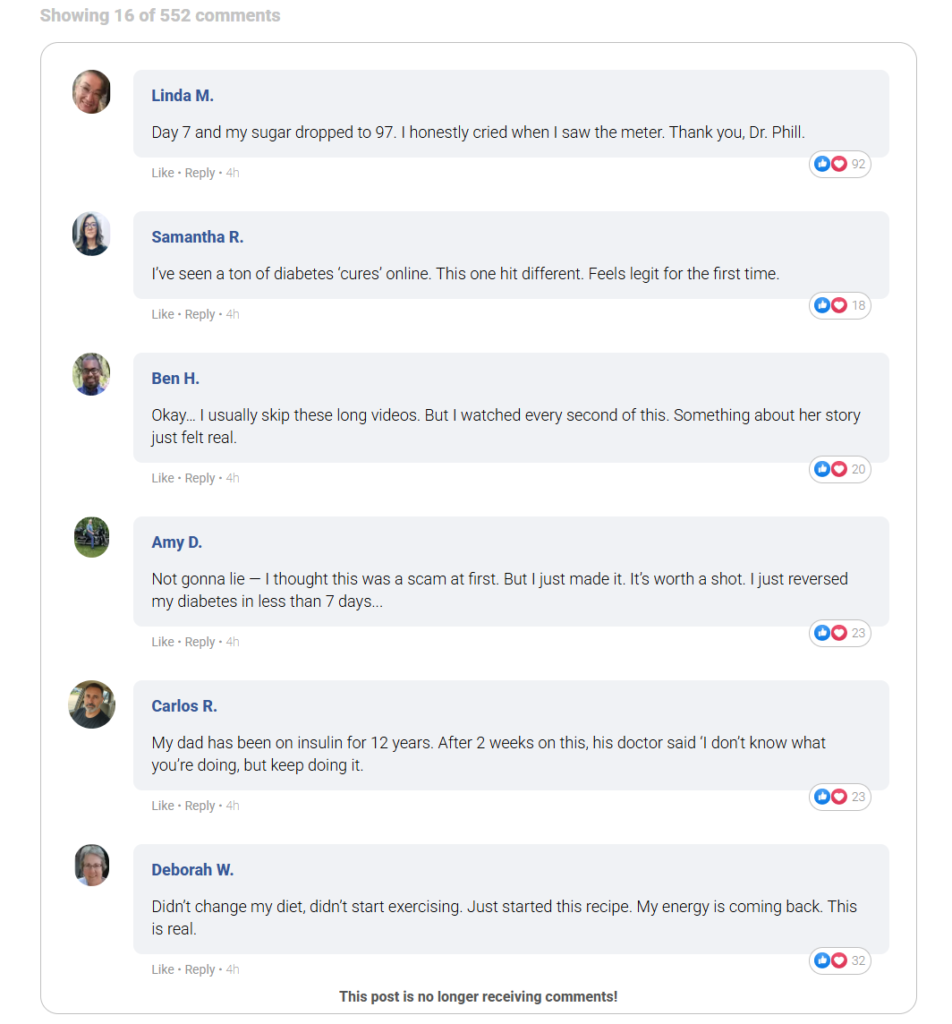The width and height of the screenshot is (952, 1024).
Task: Reply to Samantha R.'s comment
Action: pyautogui.click(x=200, y=314)
